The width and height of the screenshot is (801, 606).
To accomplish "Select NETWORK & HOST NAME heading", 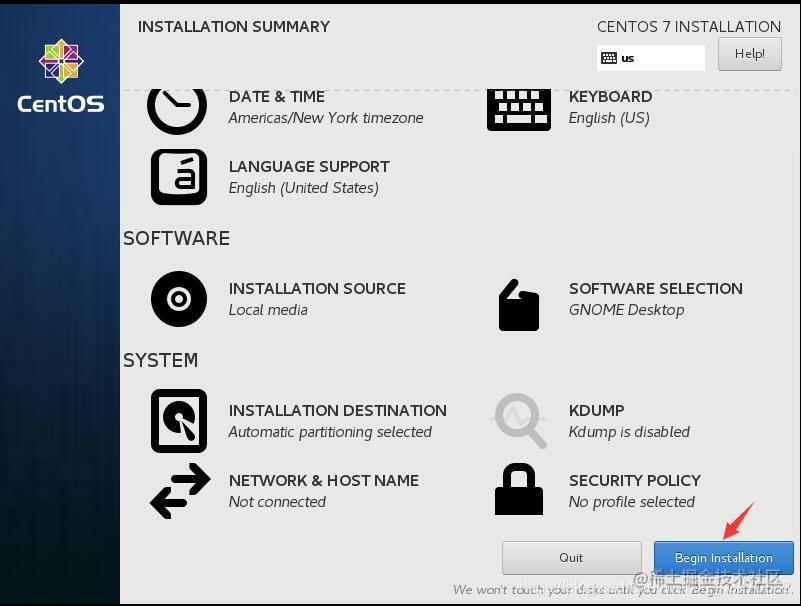I will point(324,481).
